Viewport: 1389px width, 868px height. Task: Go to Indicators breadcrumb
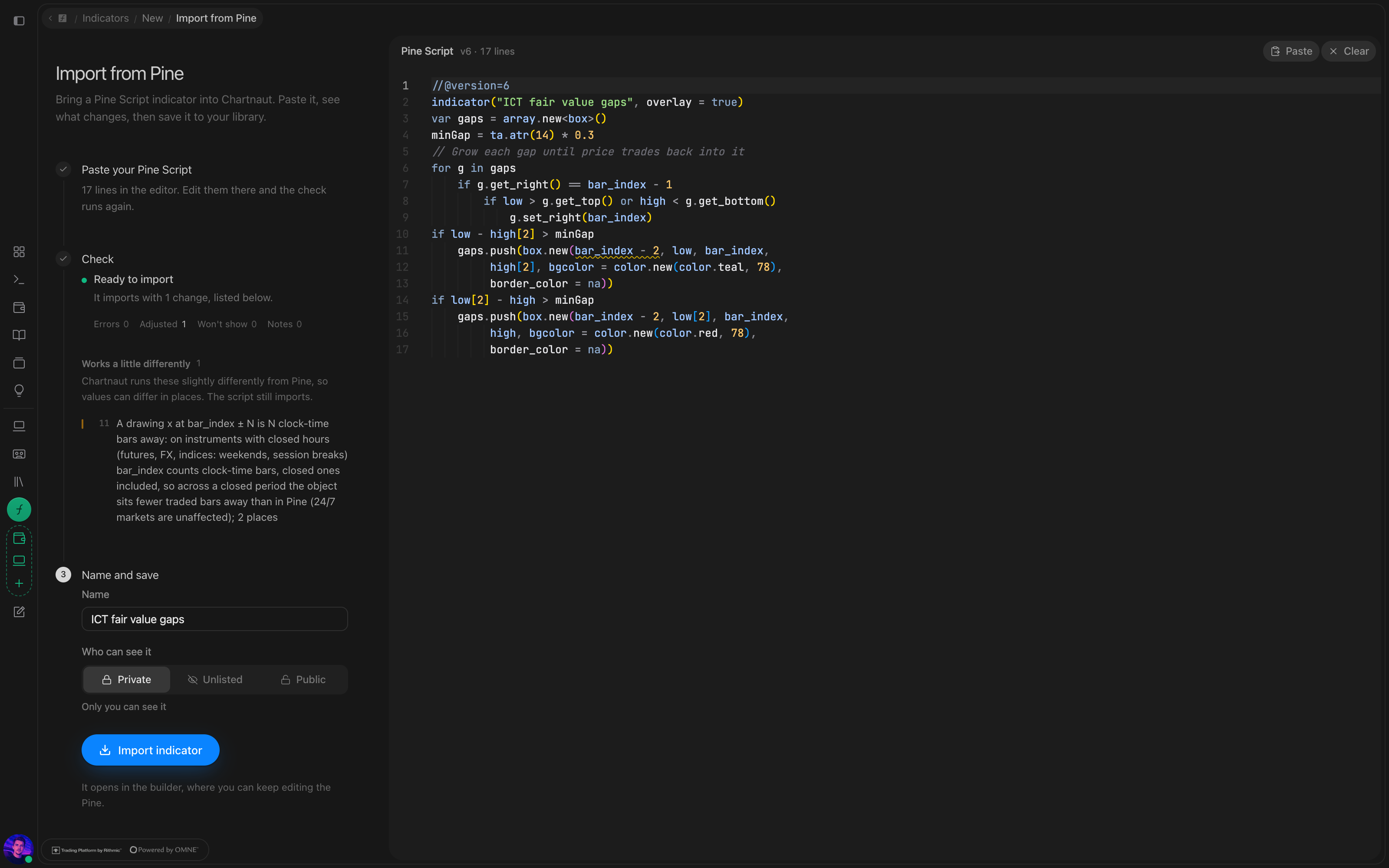click(x=105, y=18)
